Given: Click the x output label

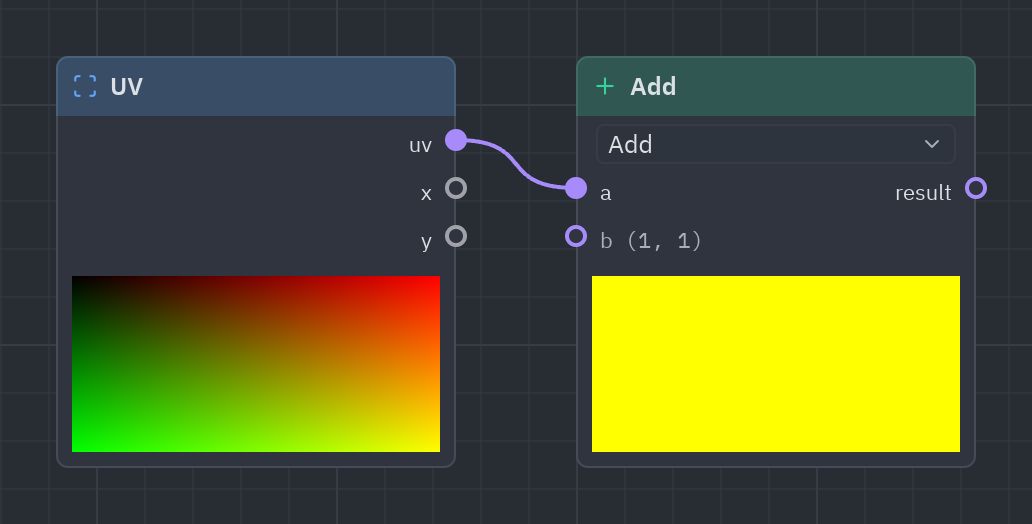Looking at the screenshot, I should (426, 194).
